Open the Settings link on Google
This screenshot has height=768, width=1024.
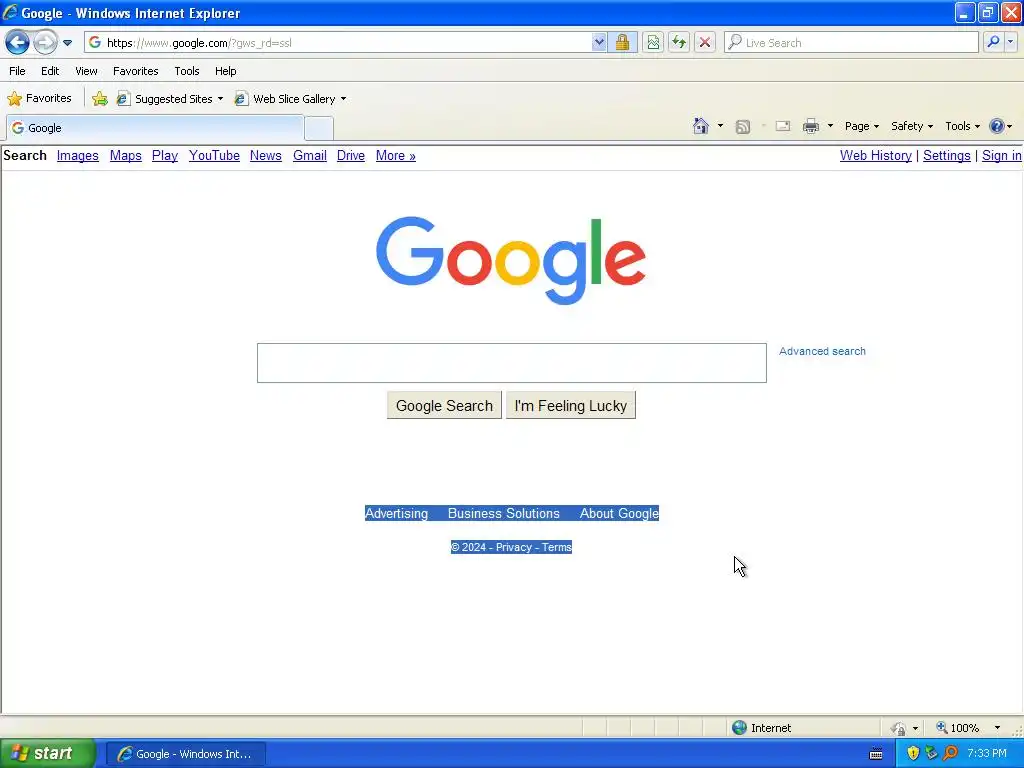[x=947, y=155]
